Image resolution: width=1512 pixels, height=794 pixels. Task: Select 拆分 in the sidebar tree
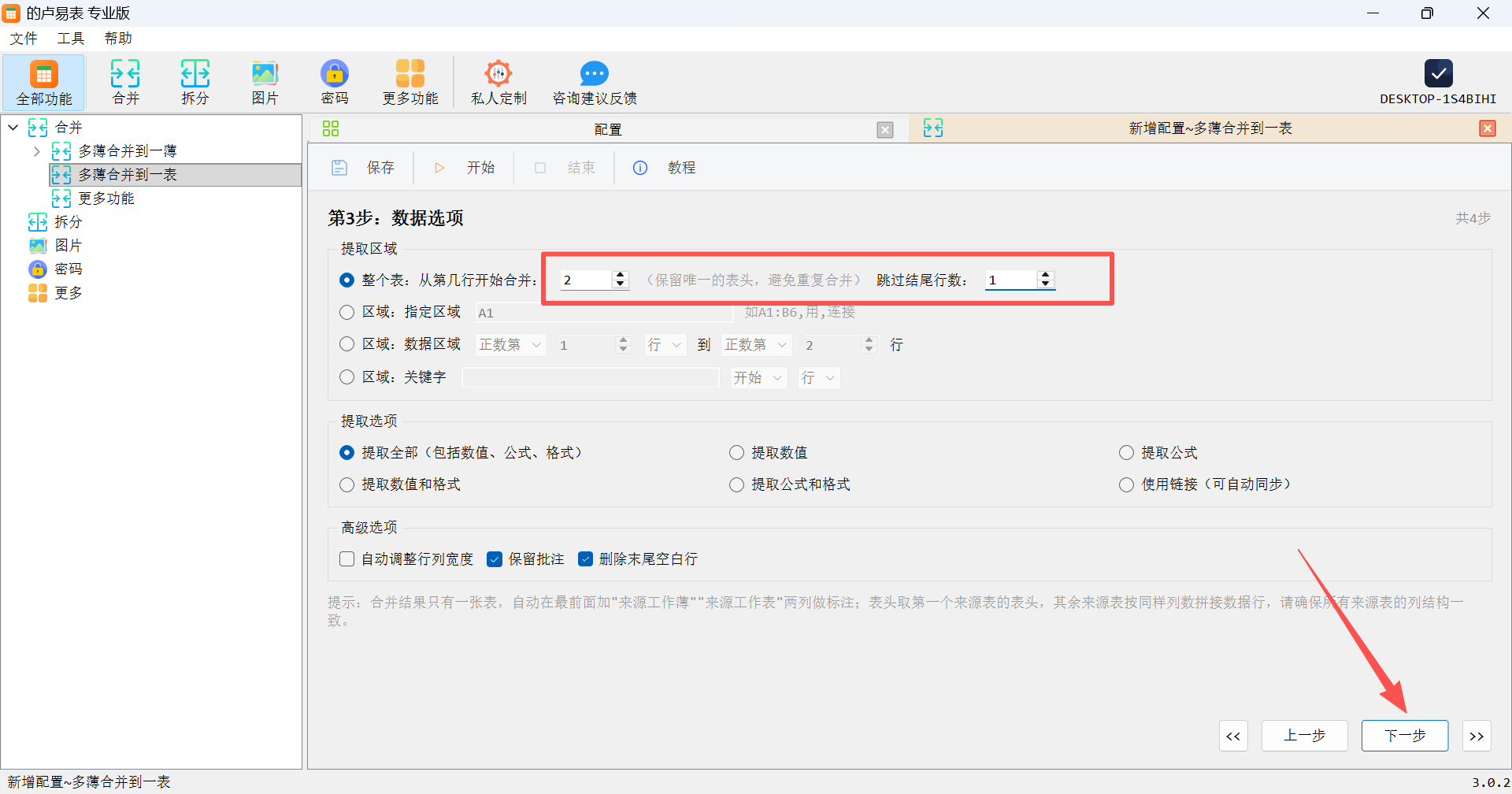click(x=68, y=222)
